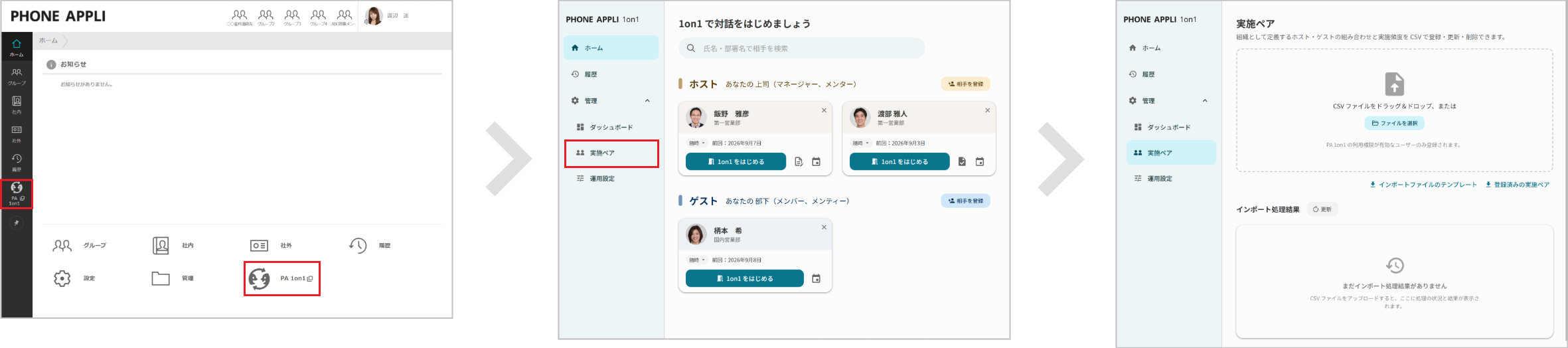Remove 渡部 雅人 card with close icon

point(987,110)
